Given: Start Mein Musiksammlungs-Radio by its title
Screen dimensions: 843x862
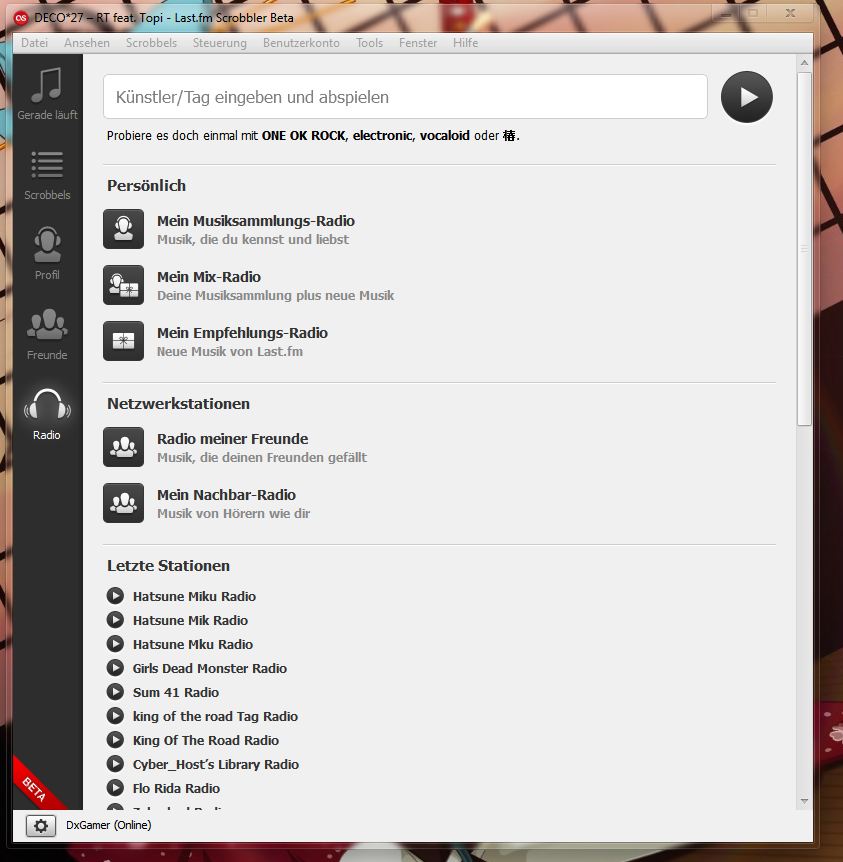Looking at the screenshot, I should (x=256, y=221).
